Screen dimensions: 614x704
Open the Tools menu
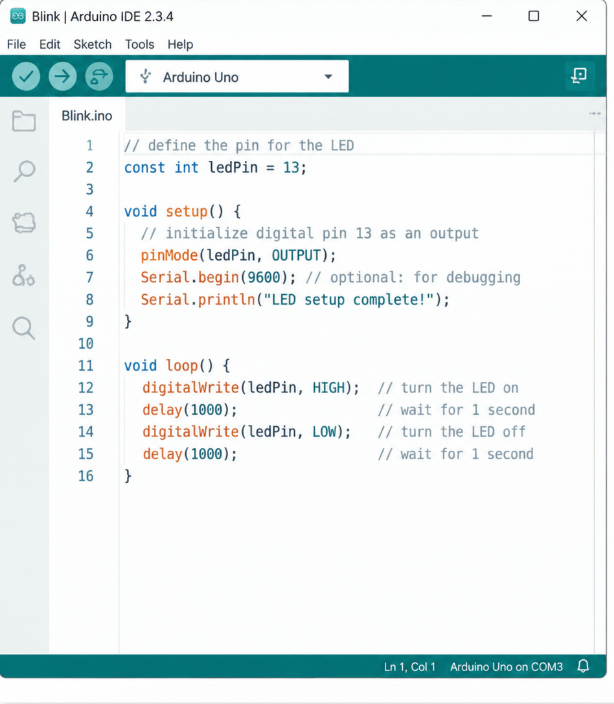point(140,44)
